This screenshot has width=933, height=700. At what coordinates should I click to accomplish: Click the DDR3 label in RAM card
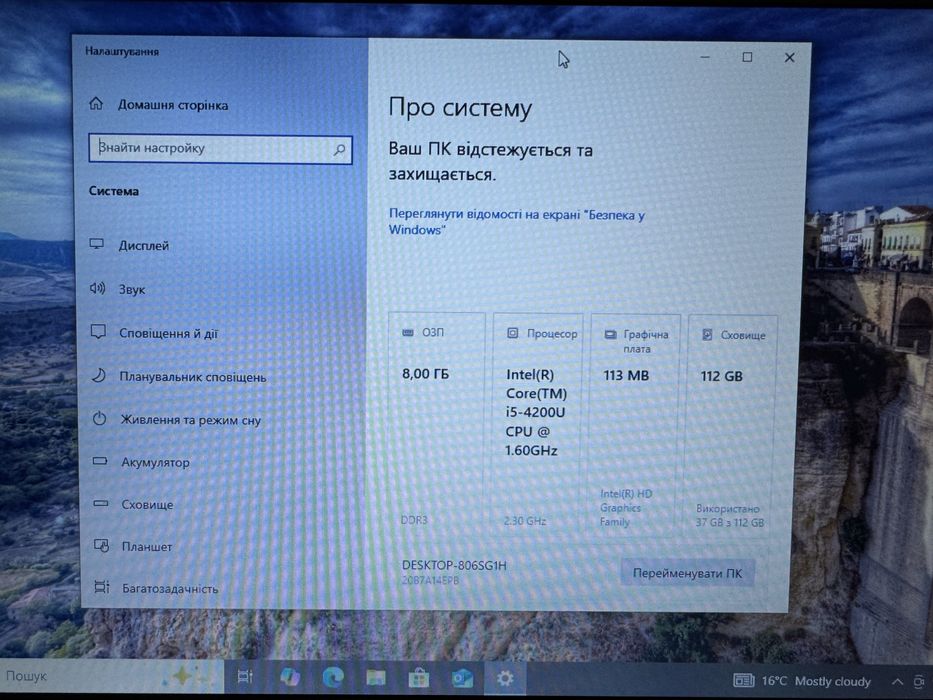[414, 520]
